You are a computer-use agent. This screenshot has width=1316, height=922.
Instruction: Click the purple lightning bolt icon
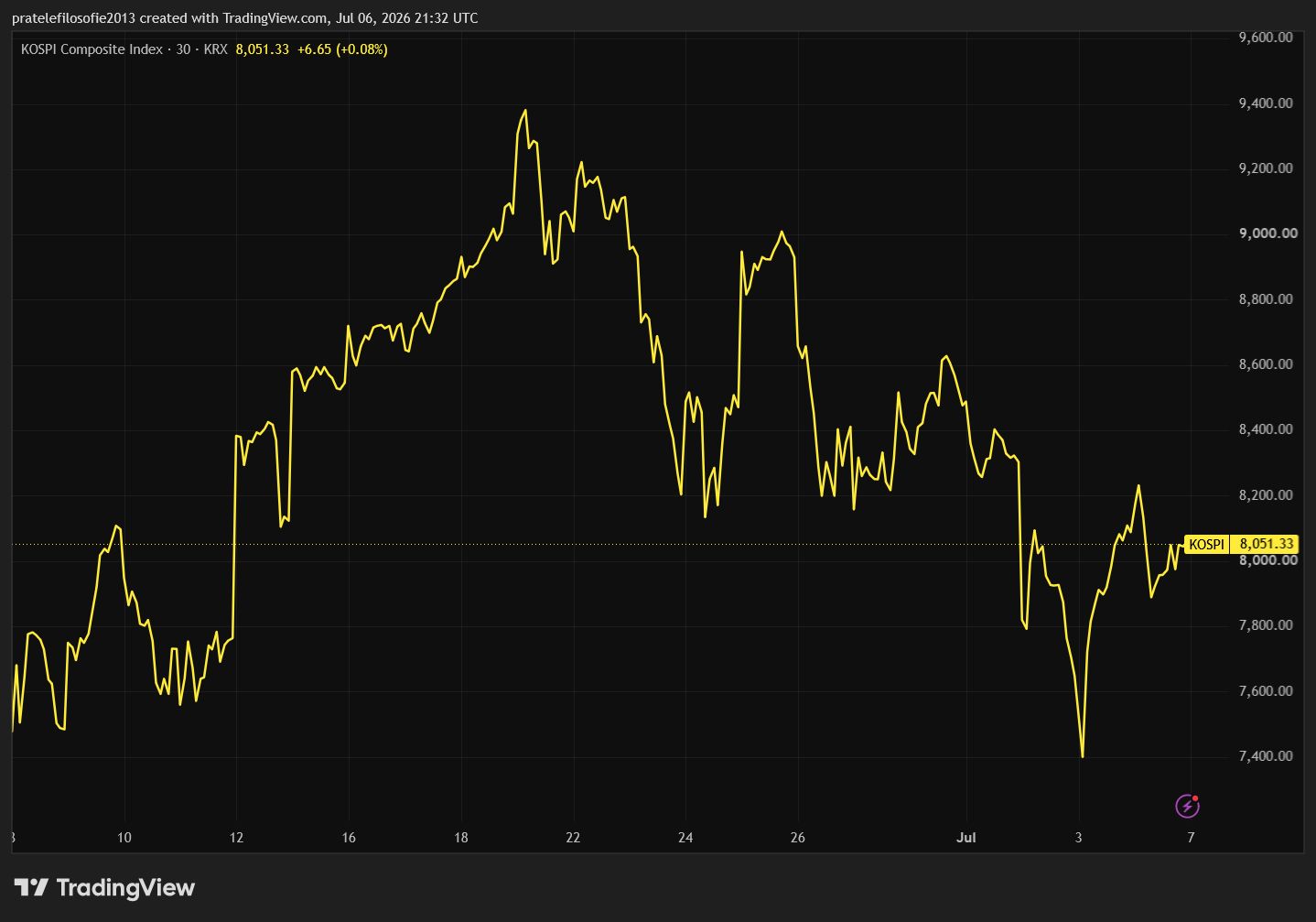click(1187, 806)
